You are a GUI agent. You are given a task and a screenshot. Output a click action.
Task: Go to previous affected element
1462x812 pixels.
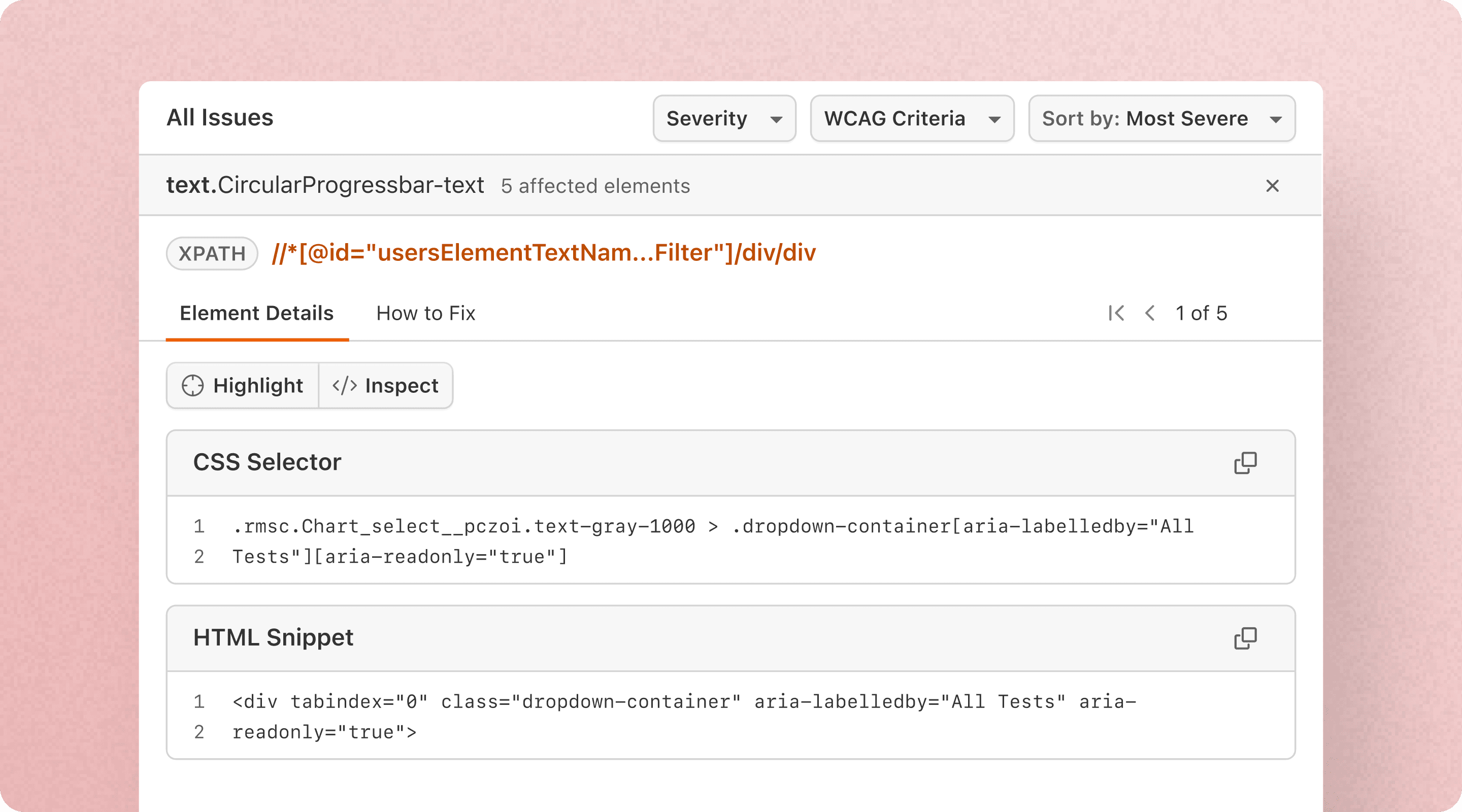click(1150, 313)
